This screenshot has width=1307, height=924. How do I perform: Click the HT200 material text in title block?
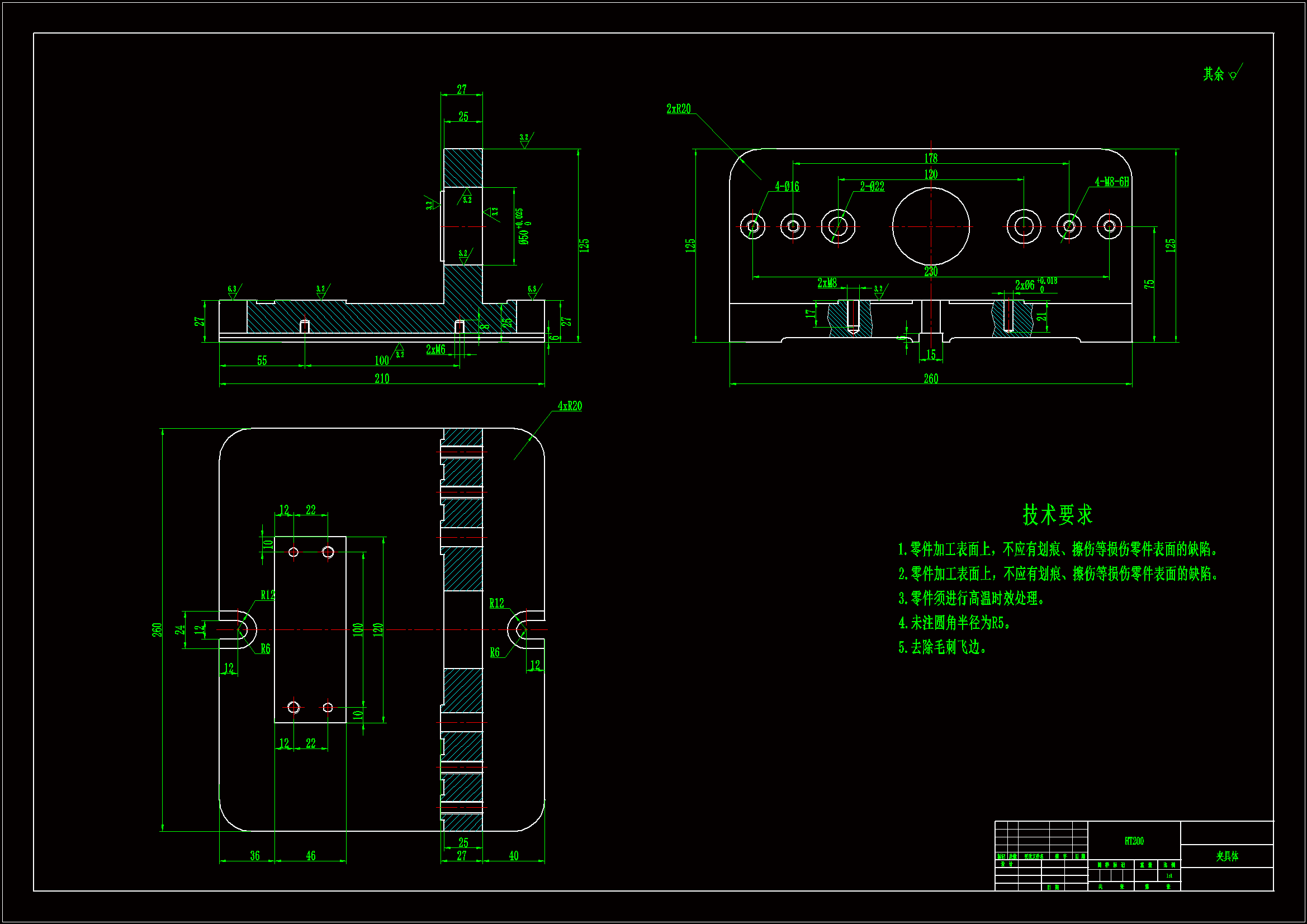point(1133,841)
